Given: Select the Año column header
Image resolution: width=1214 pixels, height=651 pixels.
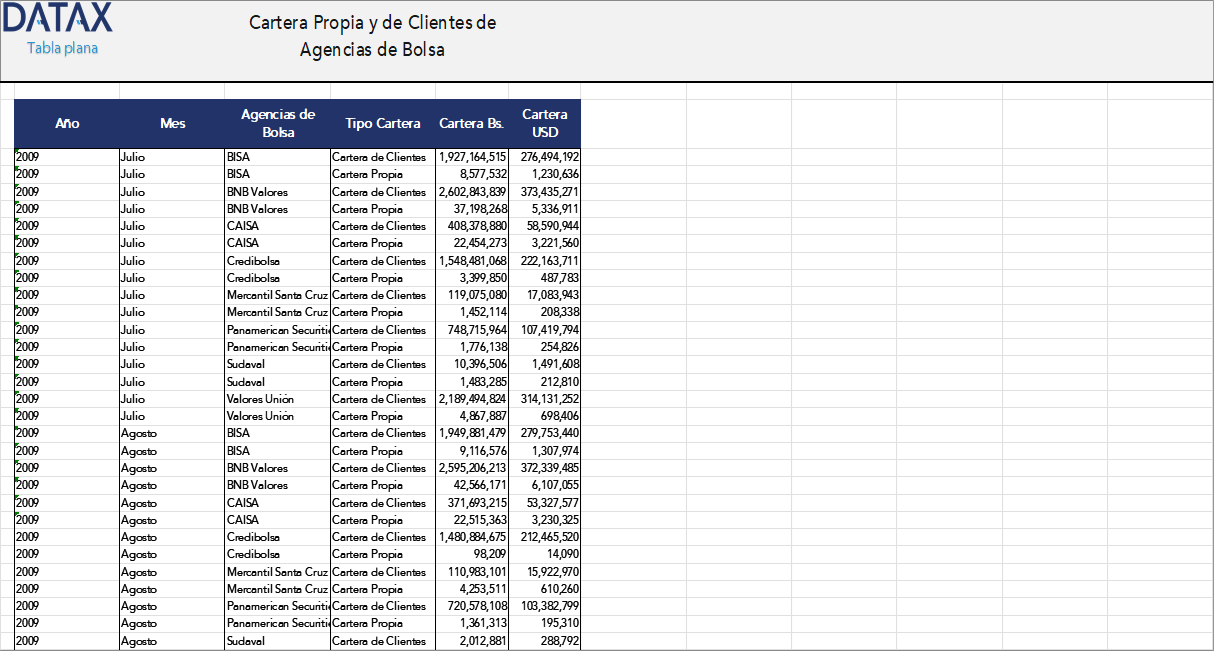Looking at the screenshot, I should pyautogui.click(x=66, y=123).
